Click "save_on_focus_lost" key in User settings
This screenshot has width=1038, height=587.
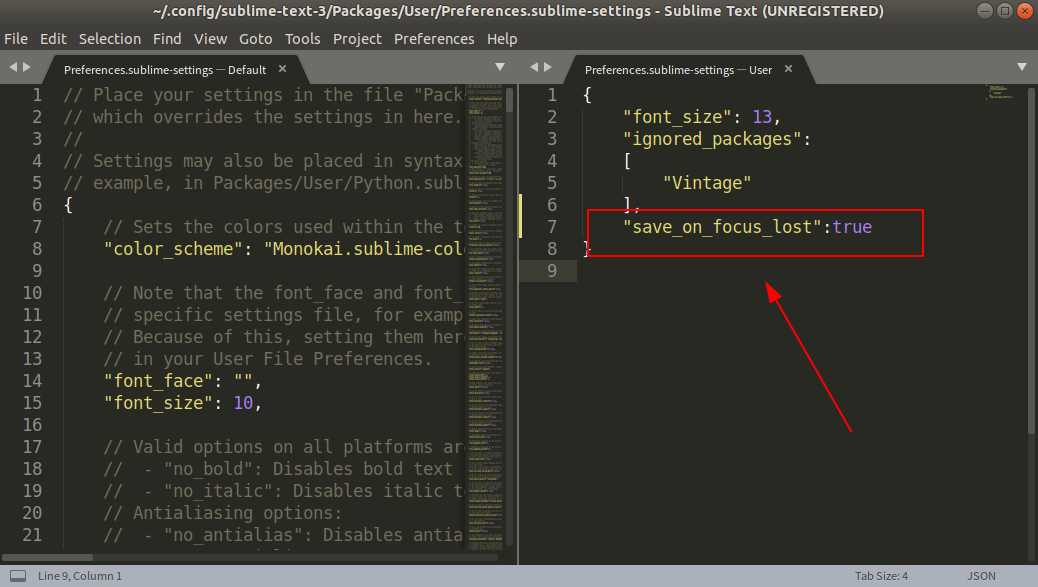point(722,227)
